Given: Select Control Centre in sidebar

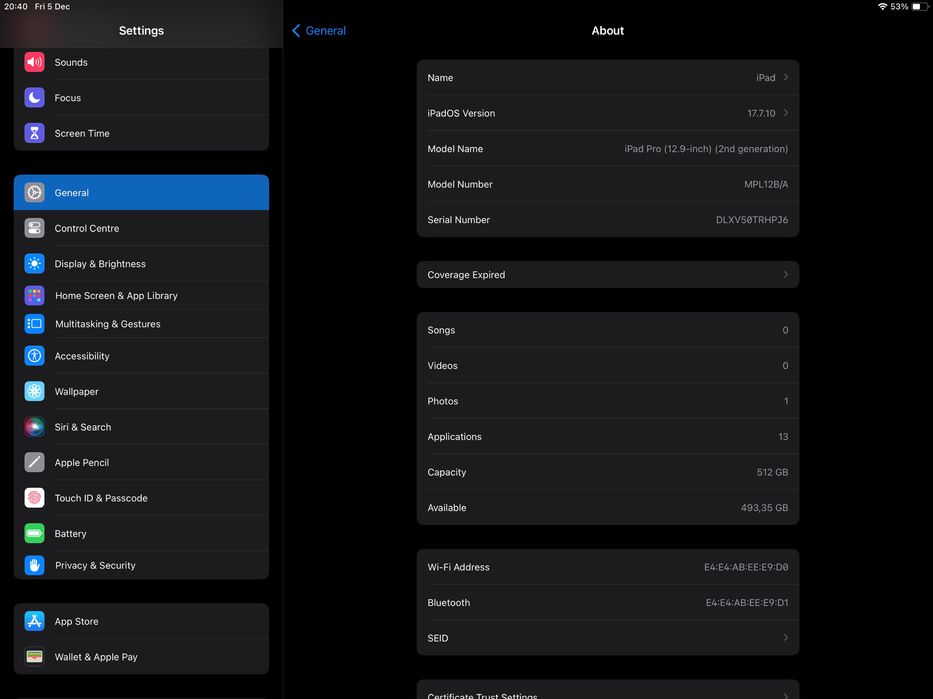Looking at the screenshot, I should [141, 228].
